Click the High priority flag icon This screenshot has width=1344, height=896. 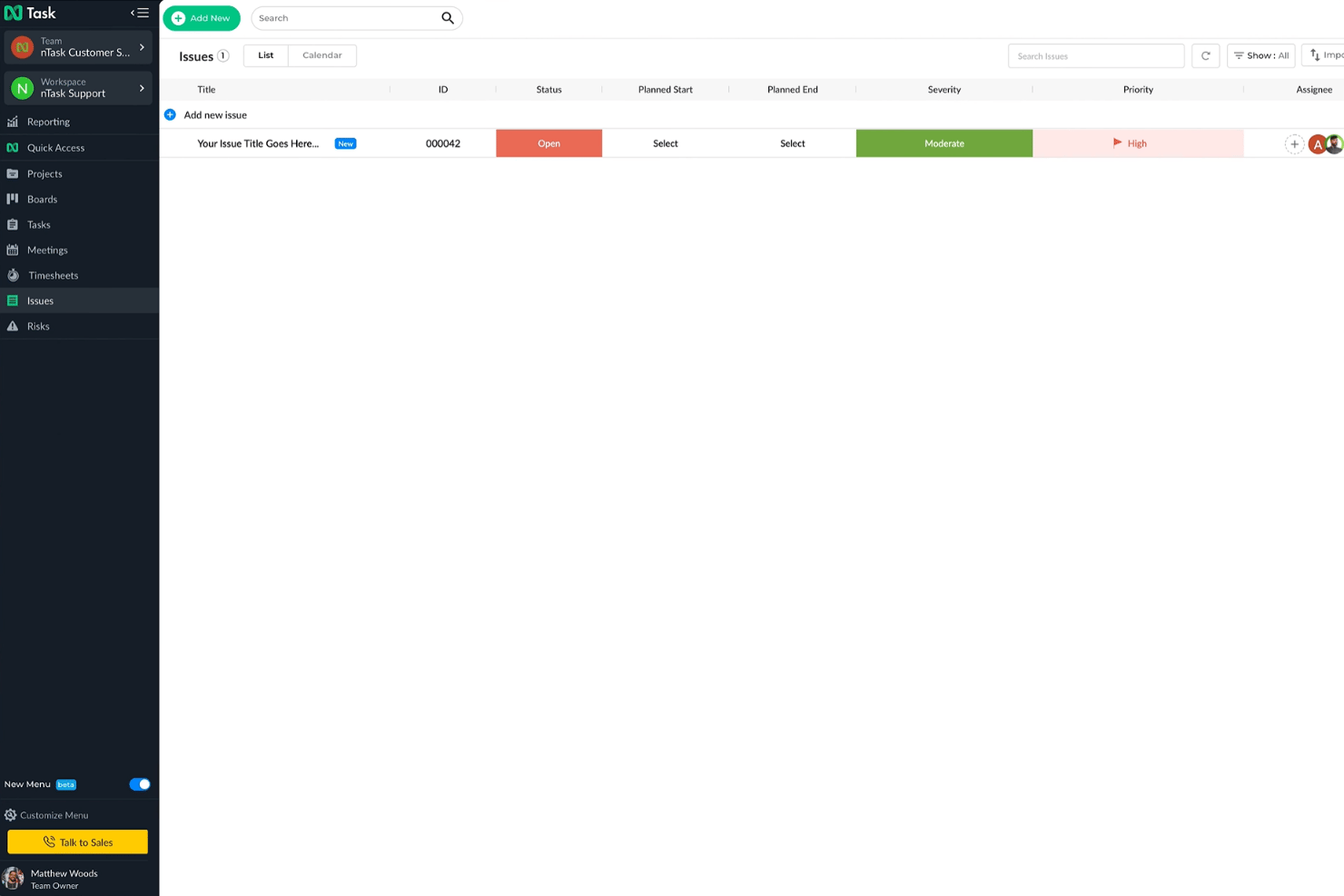coord(1117,143)
